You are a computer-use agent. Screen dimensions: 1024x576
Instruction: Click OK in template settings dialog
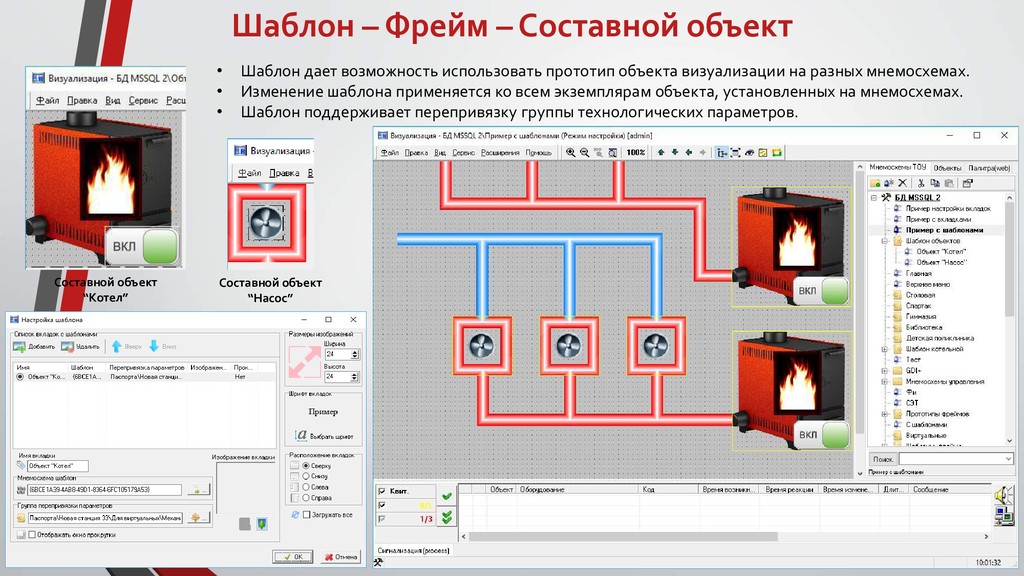(293, 556)
